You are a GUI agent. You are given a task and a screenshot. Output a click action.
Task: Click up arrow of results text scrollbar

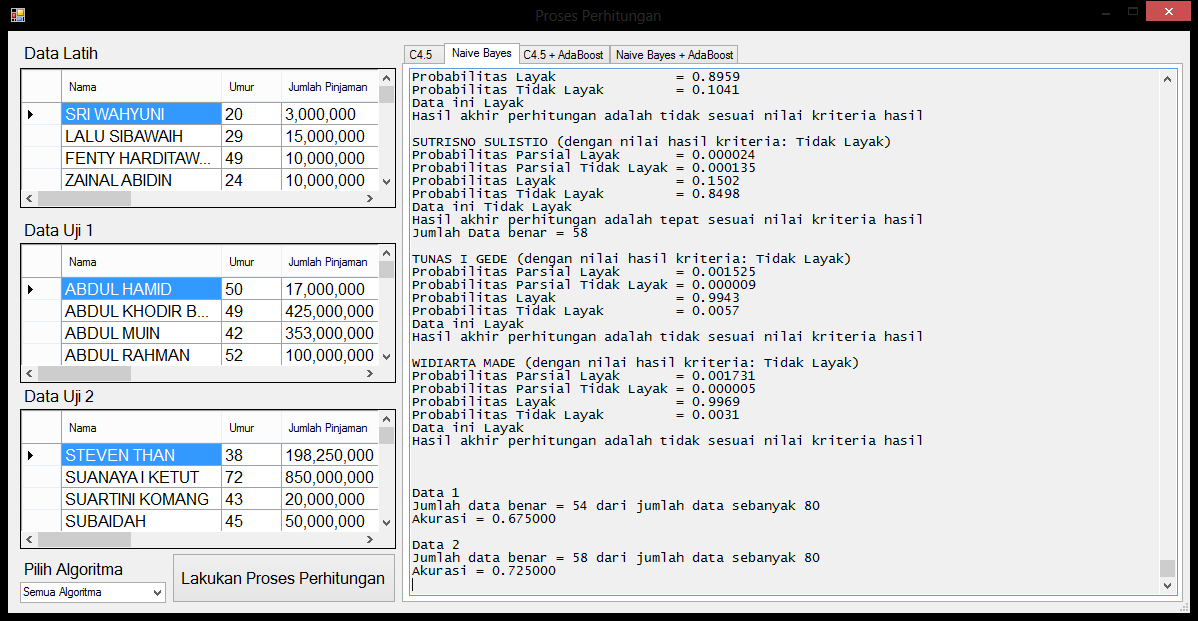pyautogui.click(x=1167, y=77)
